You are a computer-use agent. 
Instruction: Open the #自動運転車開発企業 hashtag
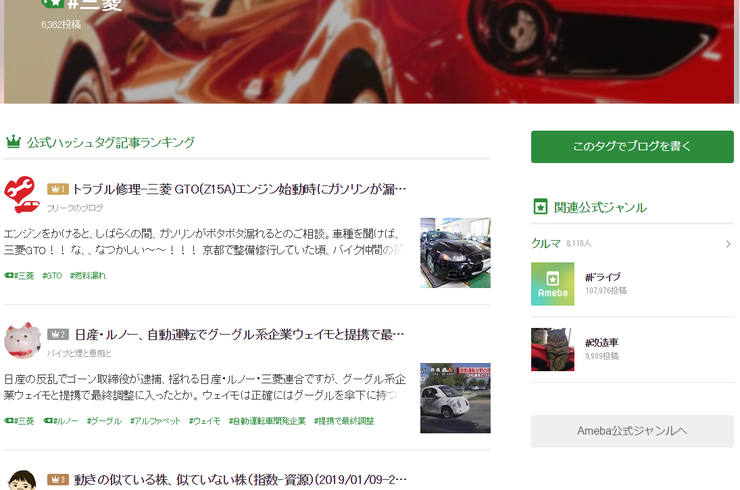coord(267,421)
